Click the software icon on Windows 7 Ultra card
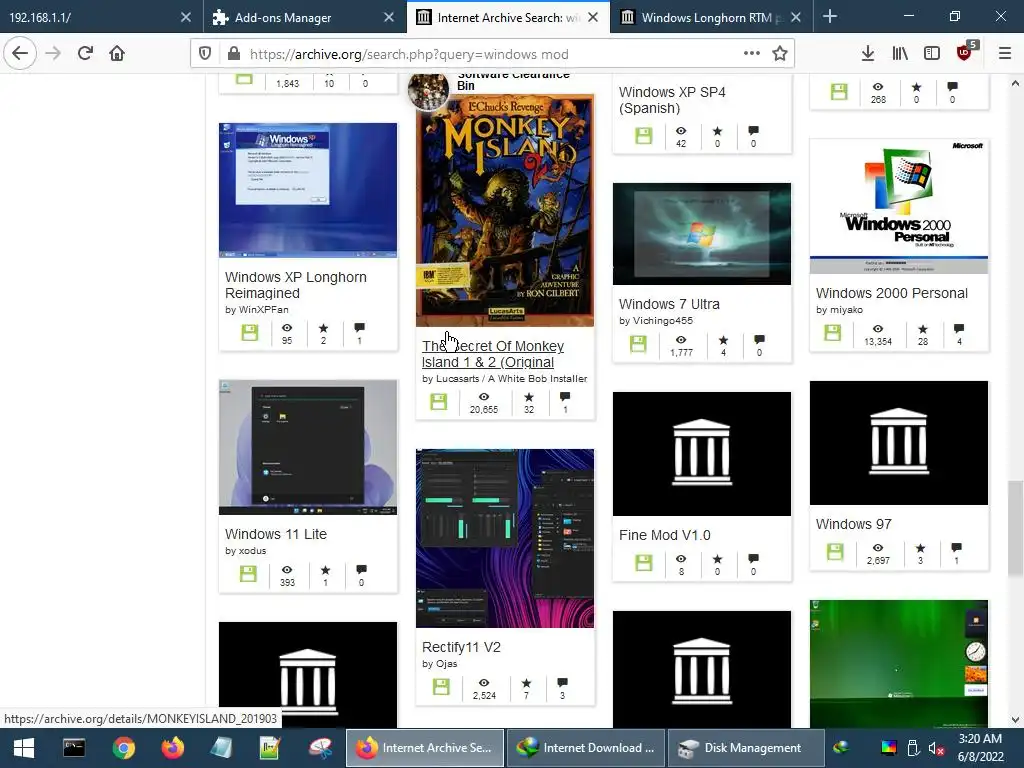 [x=638, y=344]
